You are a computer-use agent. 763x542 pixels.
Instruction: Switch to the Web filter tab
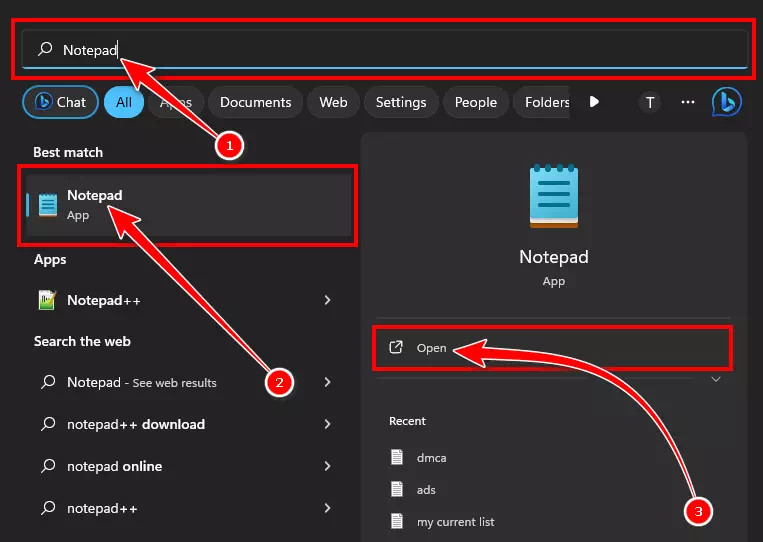coord(333,102)
